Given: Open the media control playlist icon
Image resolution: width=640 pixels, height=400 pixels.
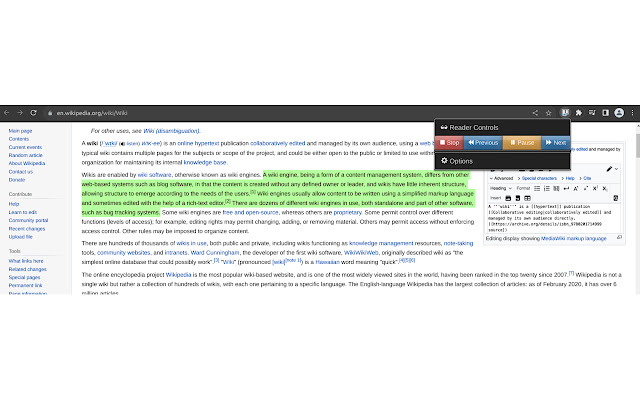Looking at the screenshot, I should coord(592,113).
